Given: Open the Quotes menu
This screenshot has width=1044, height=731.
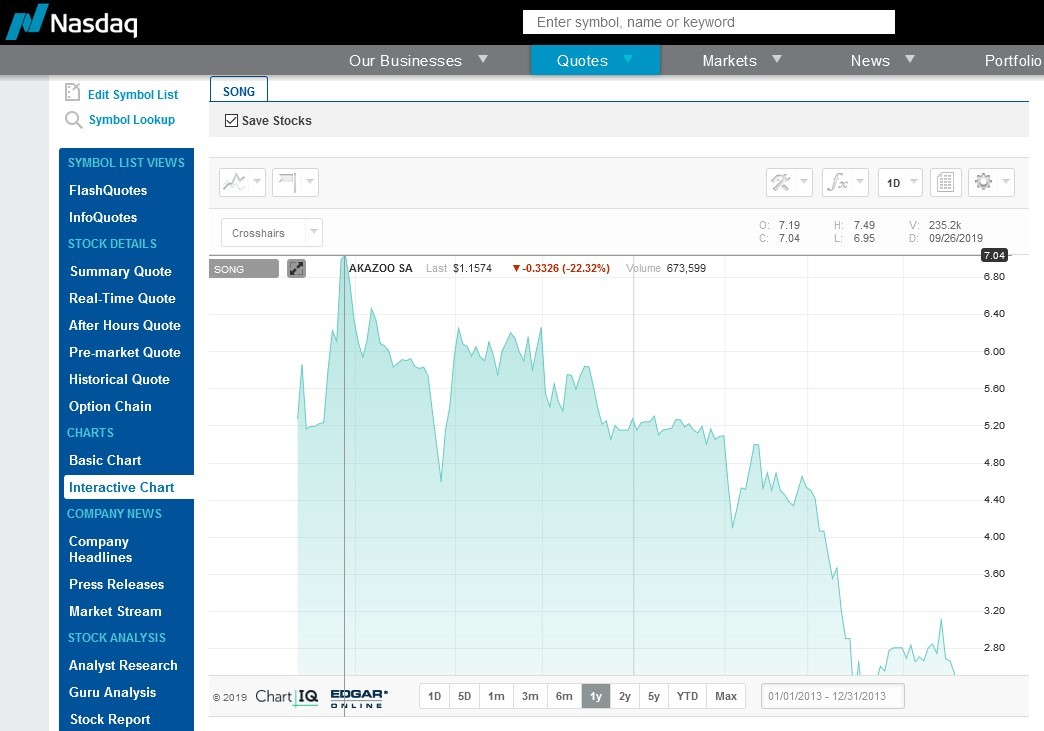Looking at the screenshot, I should (583, 61).
